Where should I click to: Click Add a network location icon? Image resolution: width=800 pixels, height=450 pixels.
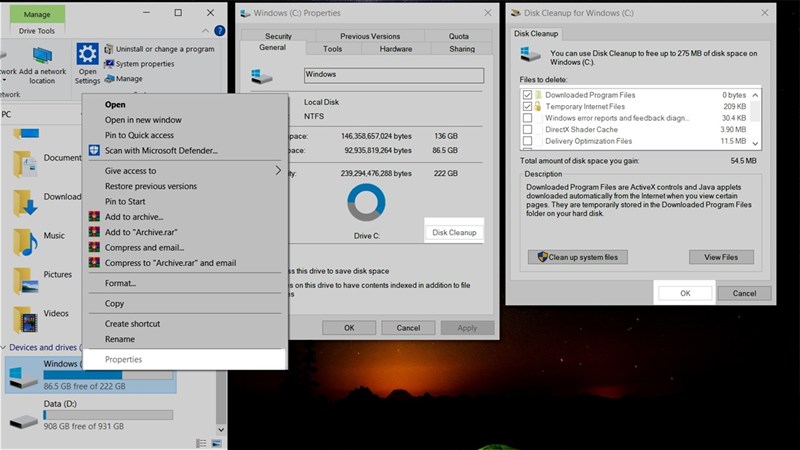(42, 56)
